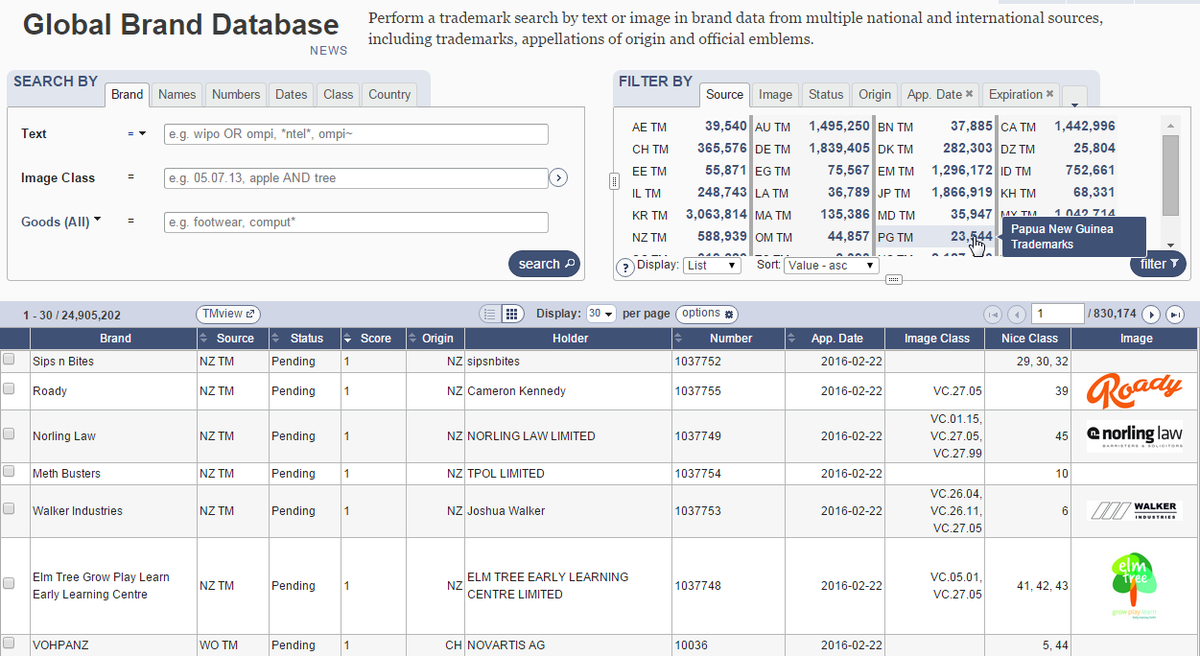Select the Country search tab
This screenshot has width=1200, height=656.
click(x=389, y=94)
